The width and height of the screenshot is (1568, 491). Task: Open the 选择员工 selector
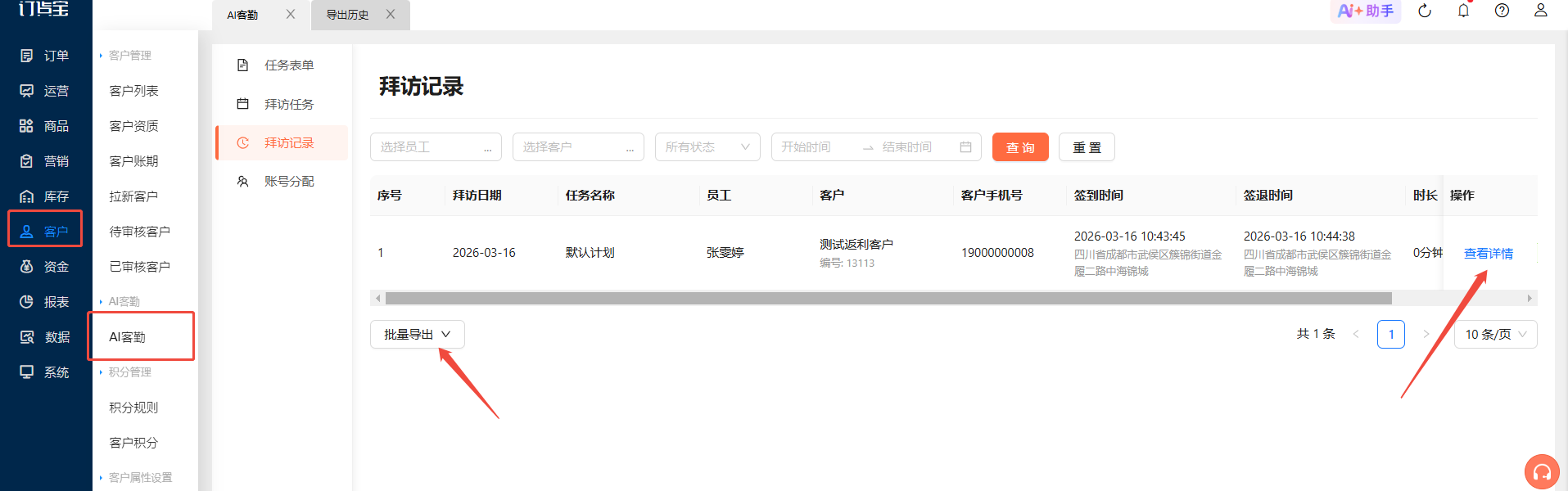click(x=436, y=147)
